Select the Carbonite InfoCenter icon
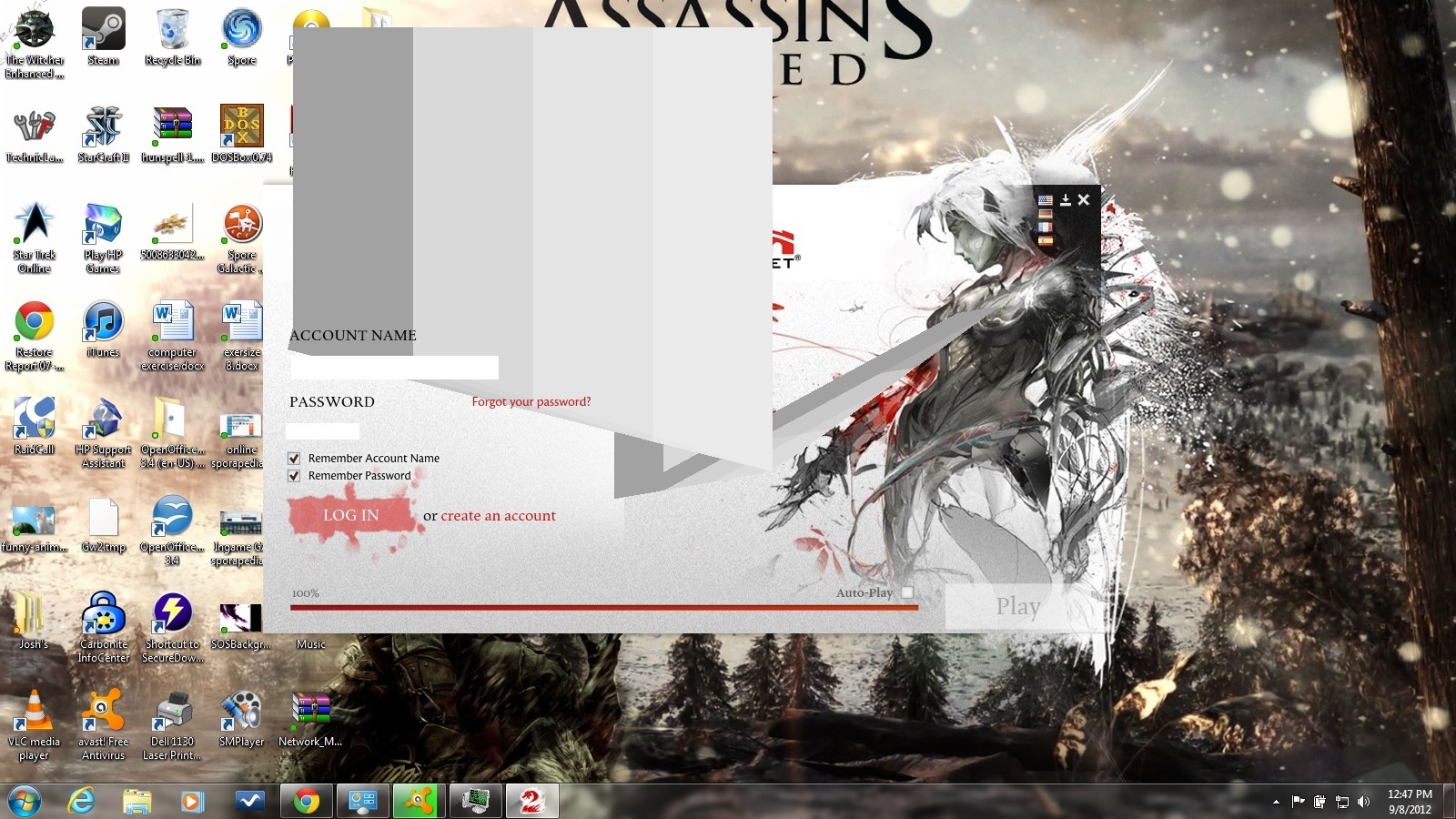This screenshot has height=819, width=1456. pyautogui.click(x=103, y=627)
